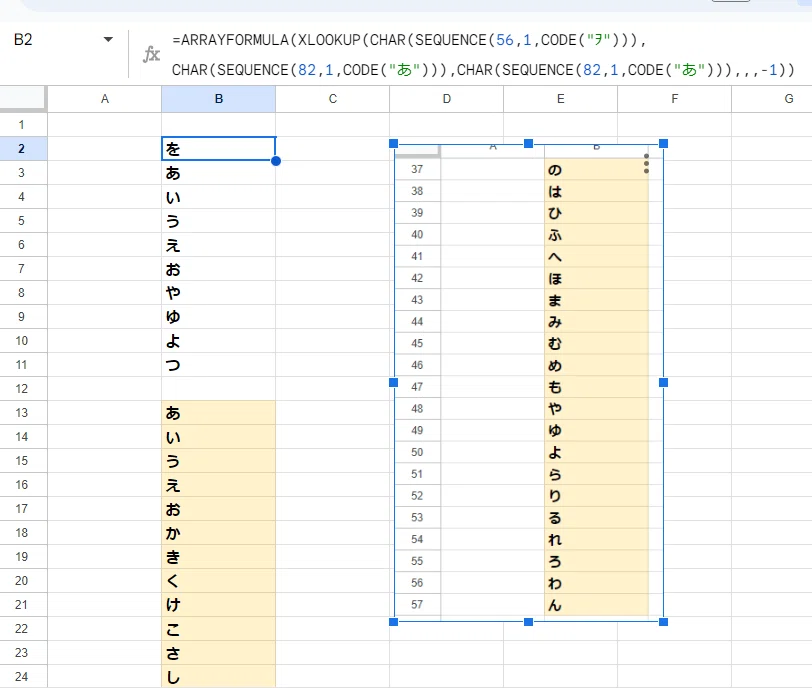The image size is (812, 688).
Task: Click の in the embedded image row 37
Action: click(555, 170)
